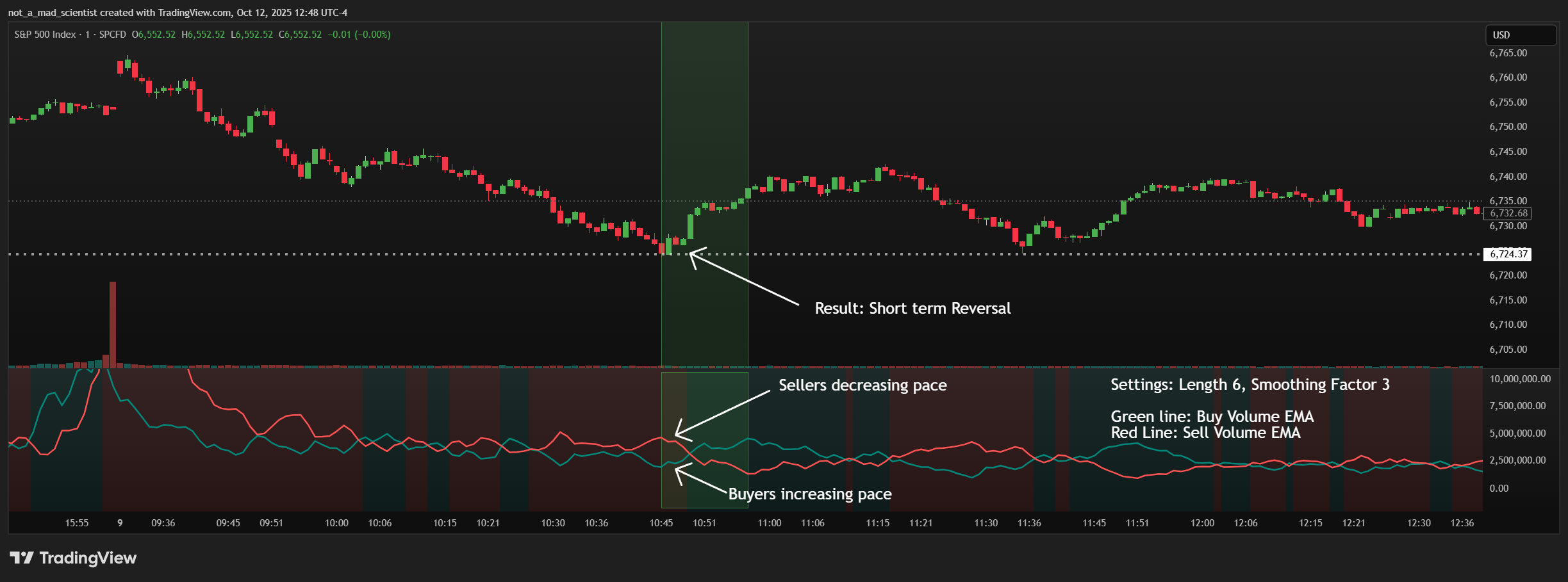
Task: Open the USD currency selector
Action: click(1521, 35)
